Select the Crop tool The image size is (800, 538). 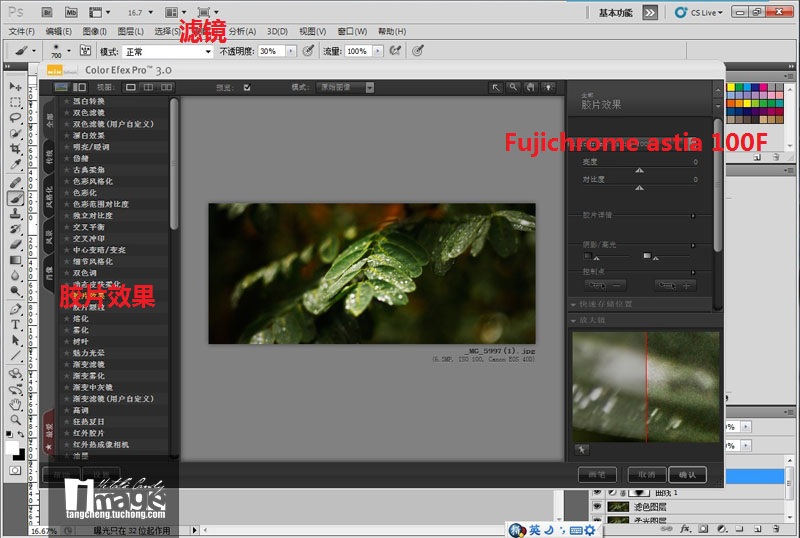(x=16, y=148)
